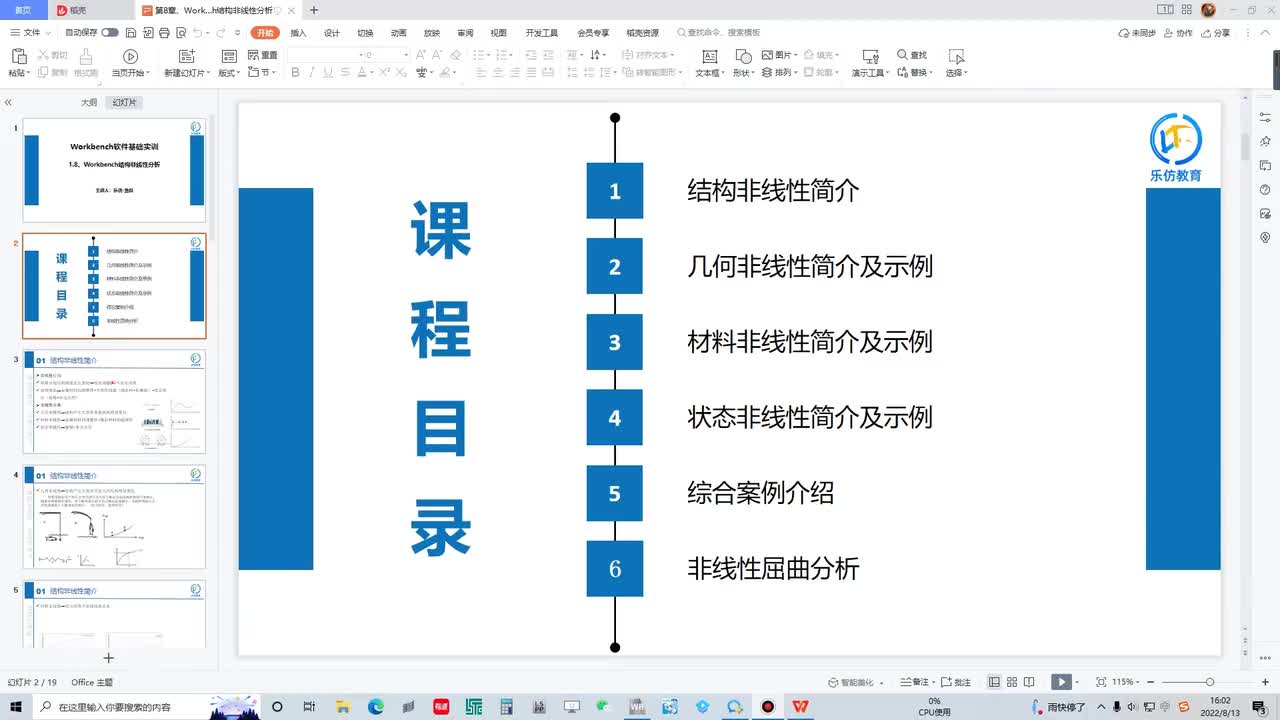Switch to Slide Sorter view icon
1280x720 pixels.
pyautogui.click(x=1011, y=682)
